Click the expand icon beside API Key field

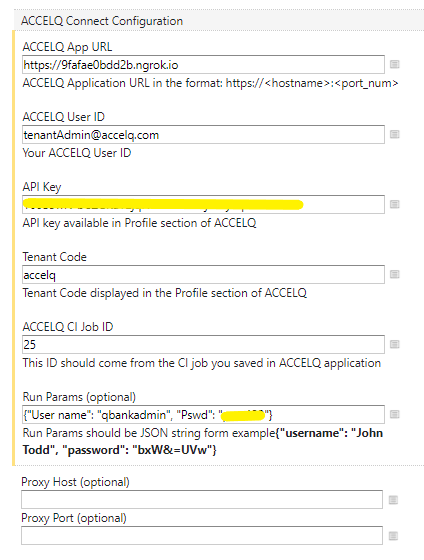pyautogui.click(x=394, y=204)
